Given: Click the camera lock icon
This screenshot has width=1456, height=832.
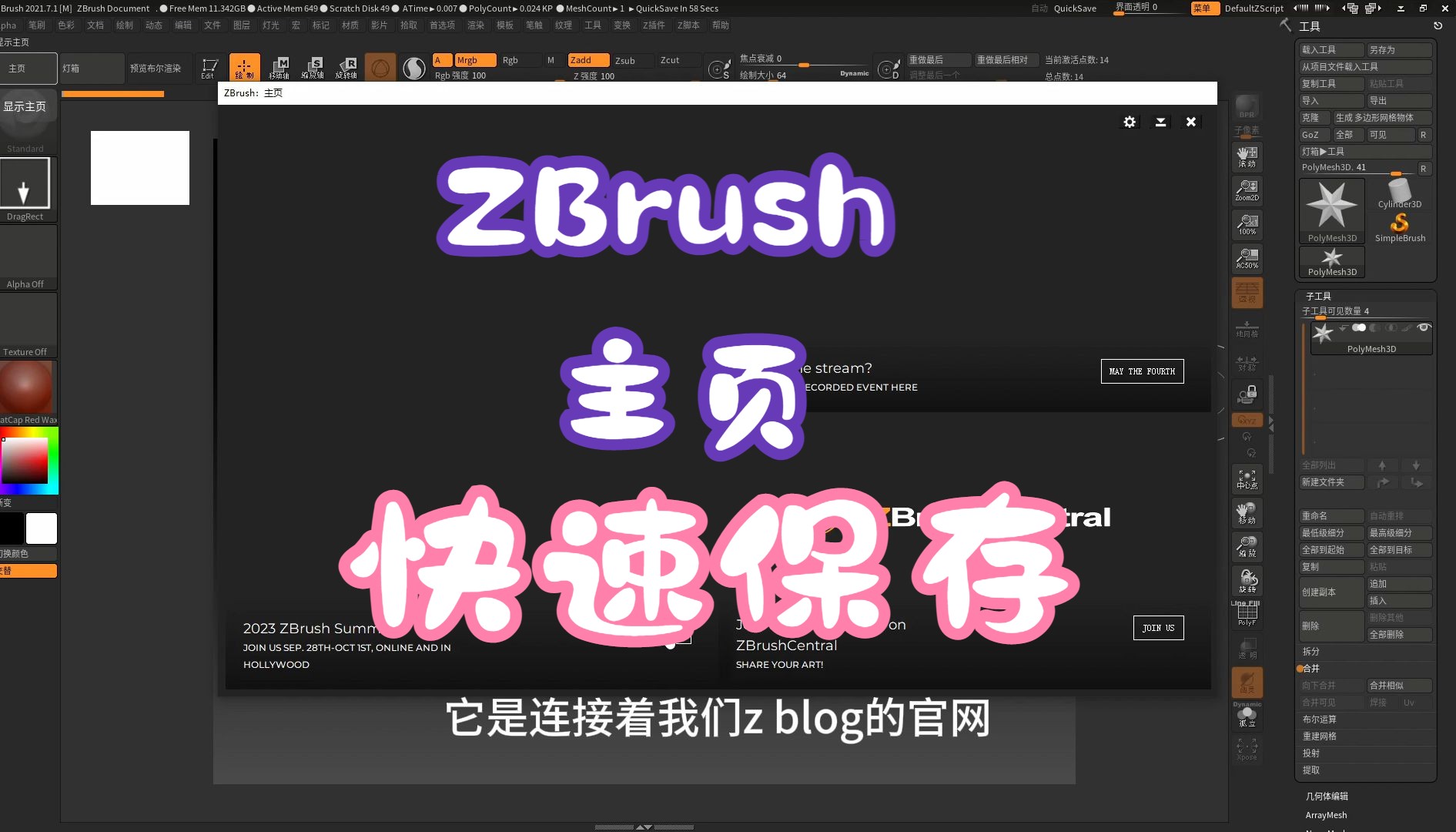Looking at the screenshot, I should click(x=1247, y=395).
